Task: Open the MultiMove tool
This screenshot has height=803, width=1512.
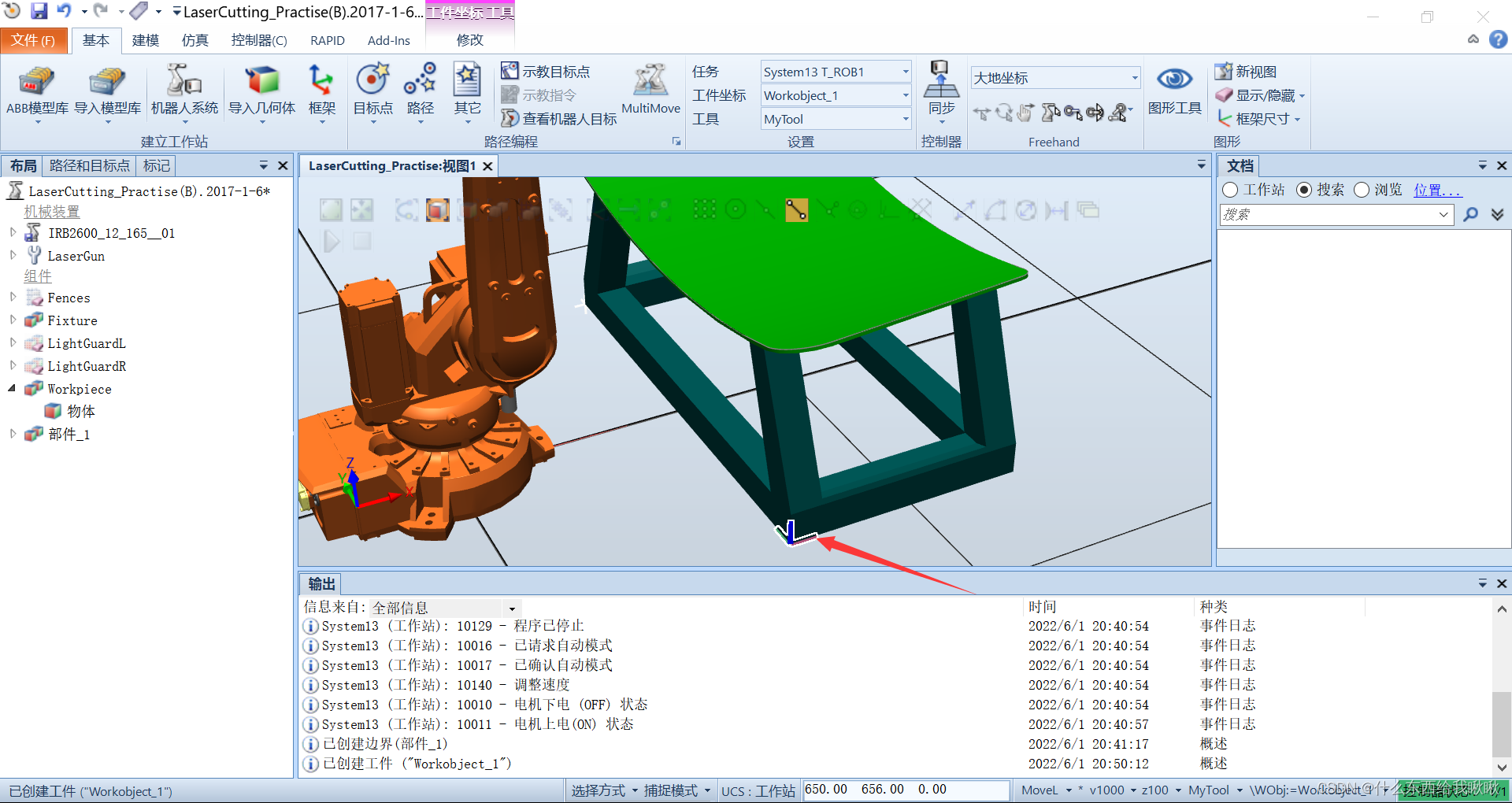Action: (x=650, y=91)
